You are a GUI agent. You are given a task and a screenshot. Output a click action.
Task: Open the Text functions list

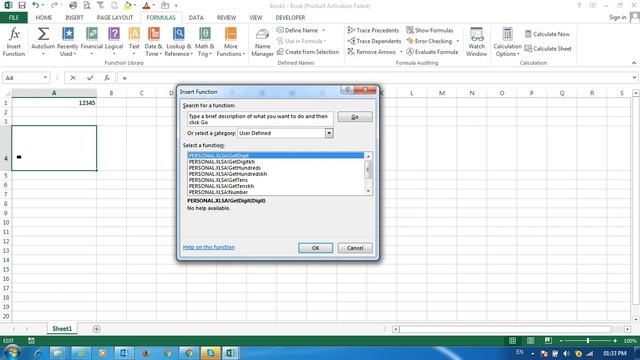click(x=134, y=42)
